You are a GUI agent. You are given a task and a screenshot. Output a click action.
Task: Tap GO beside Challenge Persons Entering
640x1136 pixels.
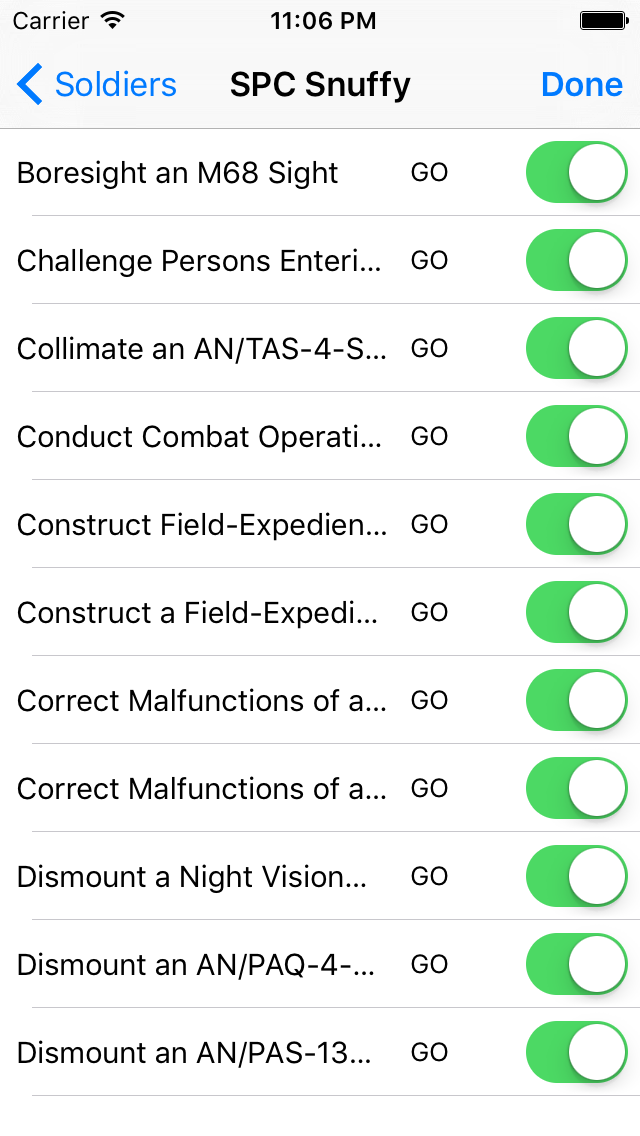(x=429, y=259)
